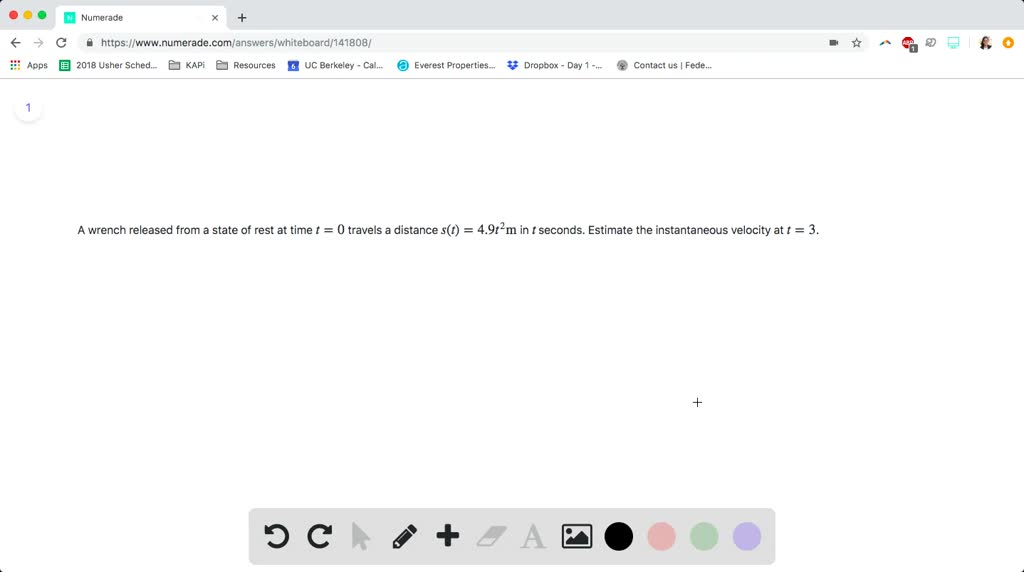The height and width of the screenshot is (572, 1024).
Task: Bookmark this page with the star
Action: tap(856, 42)
